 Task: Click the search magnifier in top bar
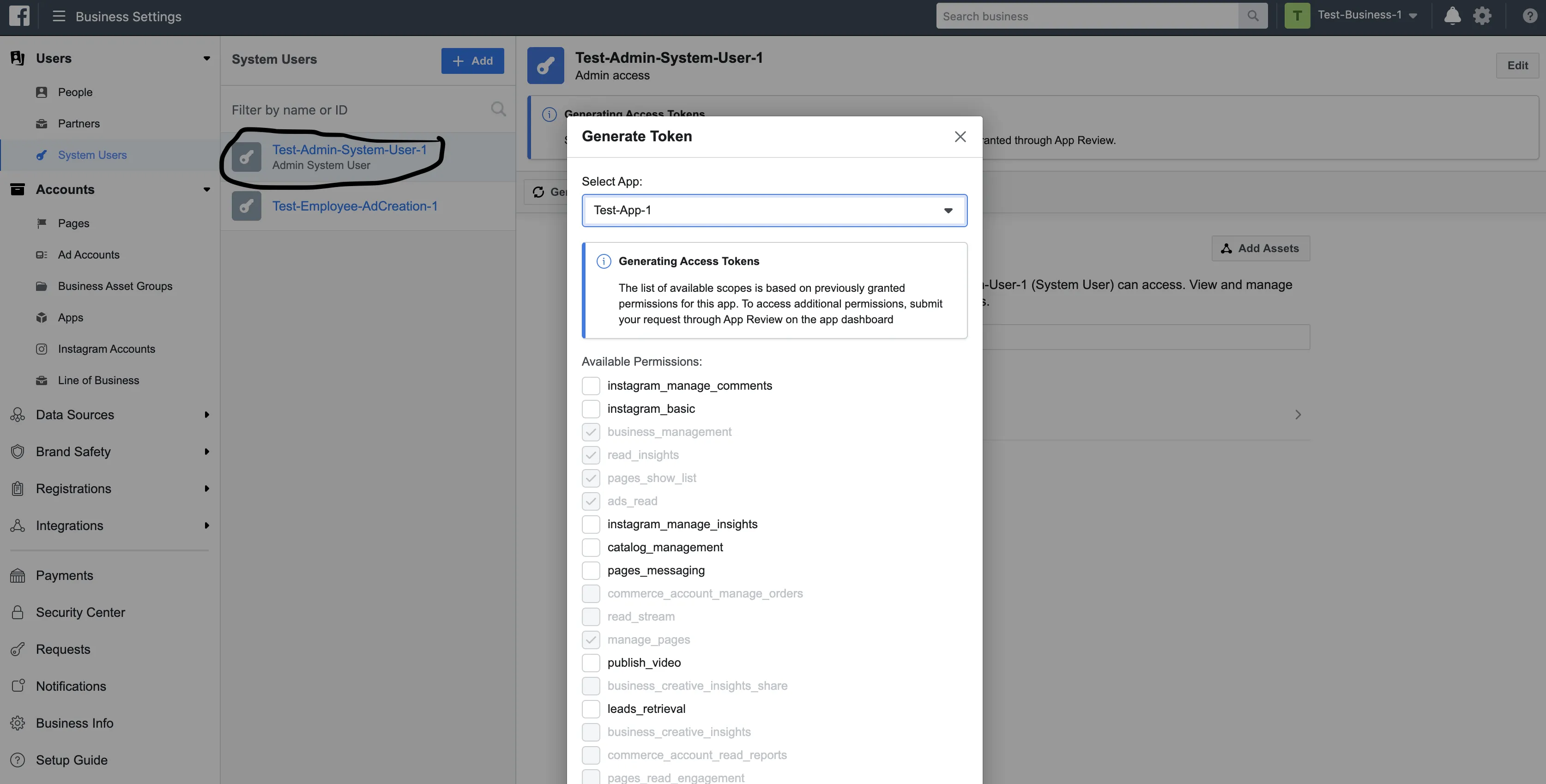click(1252, 16)
